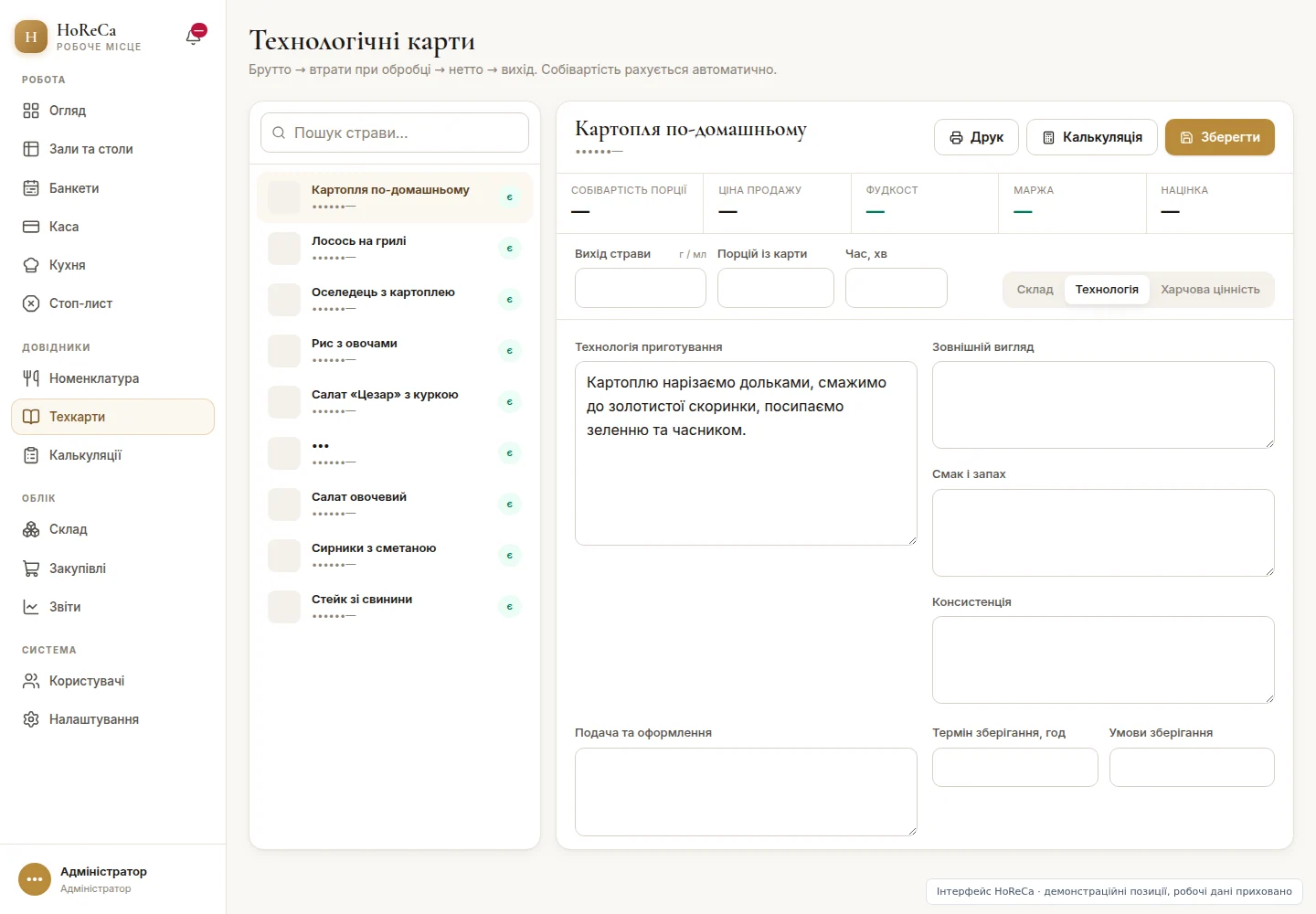Save the card with Зберегти
1316x914 pixels.
point(1220,137)
